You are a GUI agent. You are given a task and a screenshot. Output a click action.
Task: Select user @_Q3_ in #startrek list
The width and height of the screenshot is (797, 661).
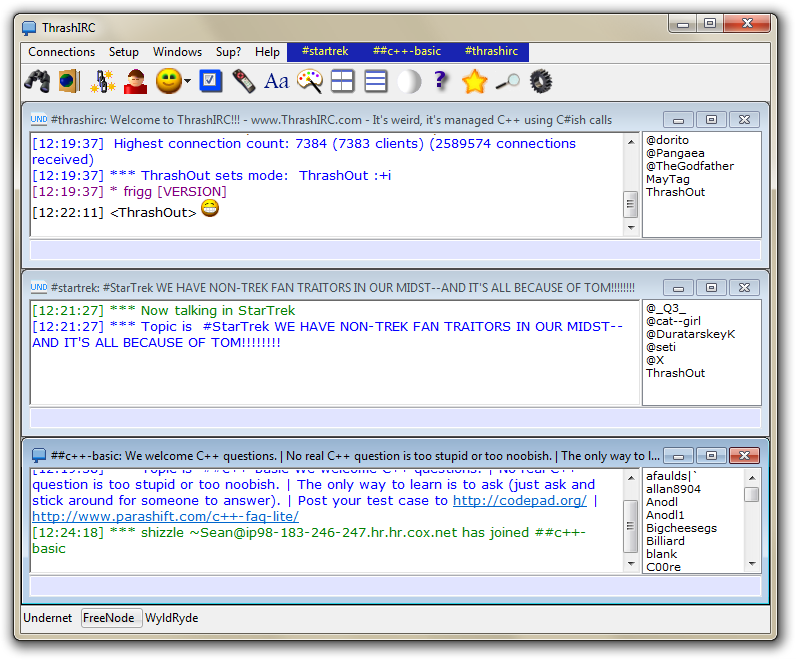click(x=666, y=308)
